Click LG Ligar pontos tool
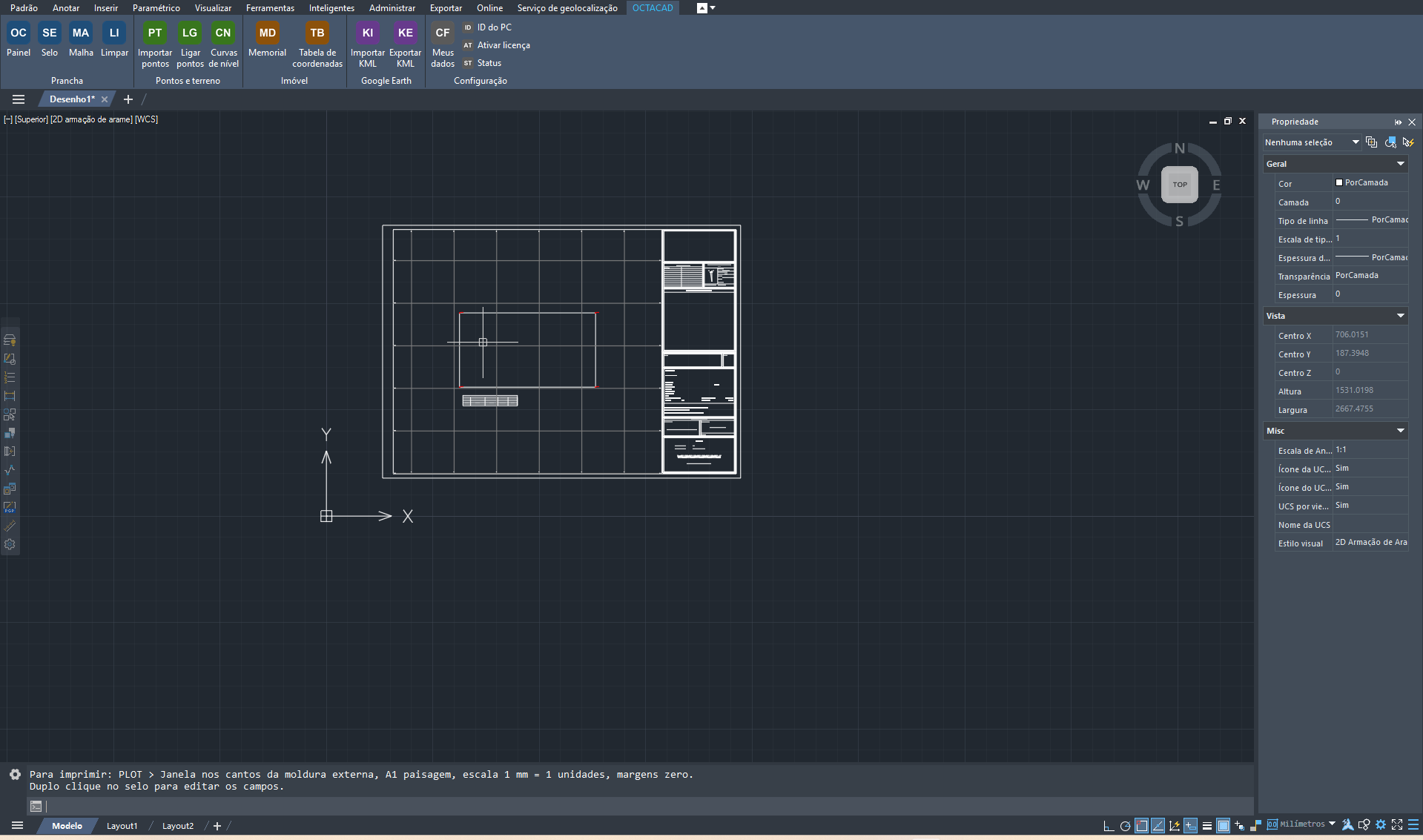The image size is (1423, 840). pyautogui.click(x=190, y=44)
